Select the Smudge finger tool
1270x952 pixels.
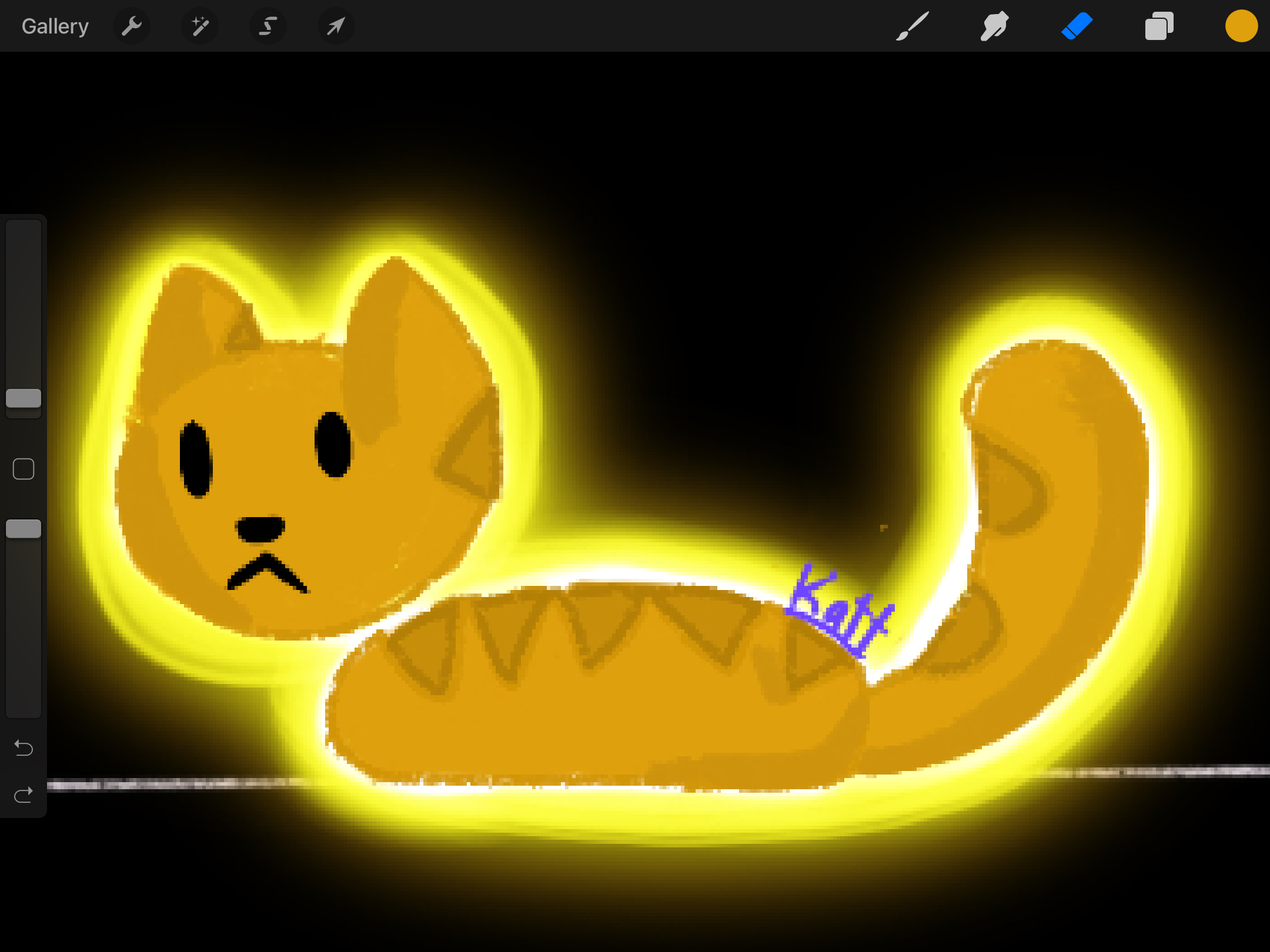(x=994, y=26)
